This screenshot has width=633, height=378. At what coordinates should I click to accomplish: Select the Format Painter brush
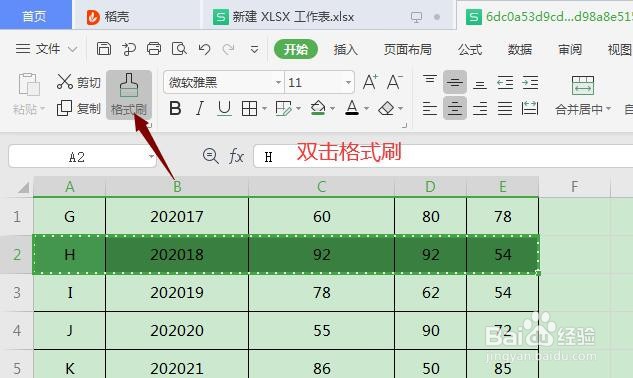point(129,95)
